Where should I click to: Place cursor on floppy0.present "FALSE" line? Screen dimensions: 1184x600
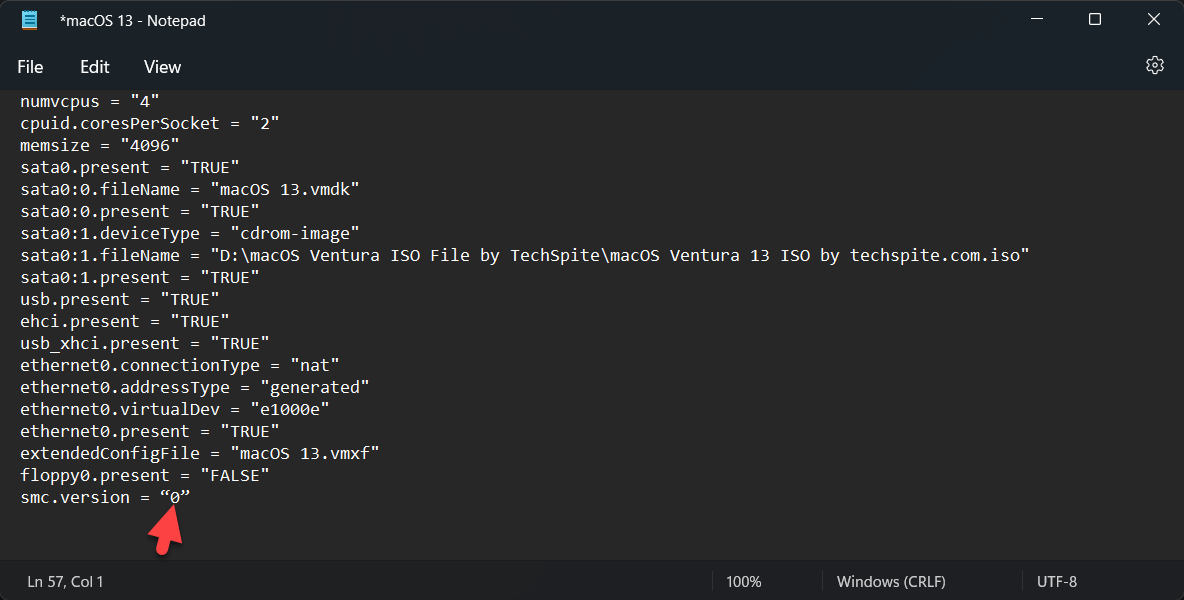click(x=145, y=475)
